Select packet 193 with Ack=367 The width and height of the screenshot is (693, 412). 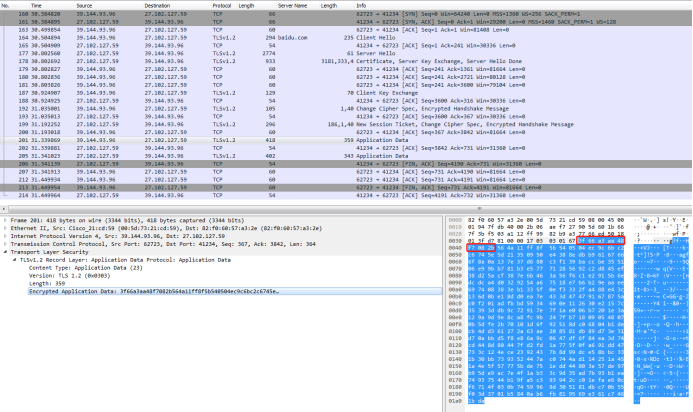pos(346,117)
